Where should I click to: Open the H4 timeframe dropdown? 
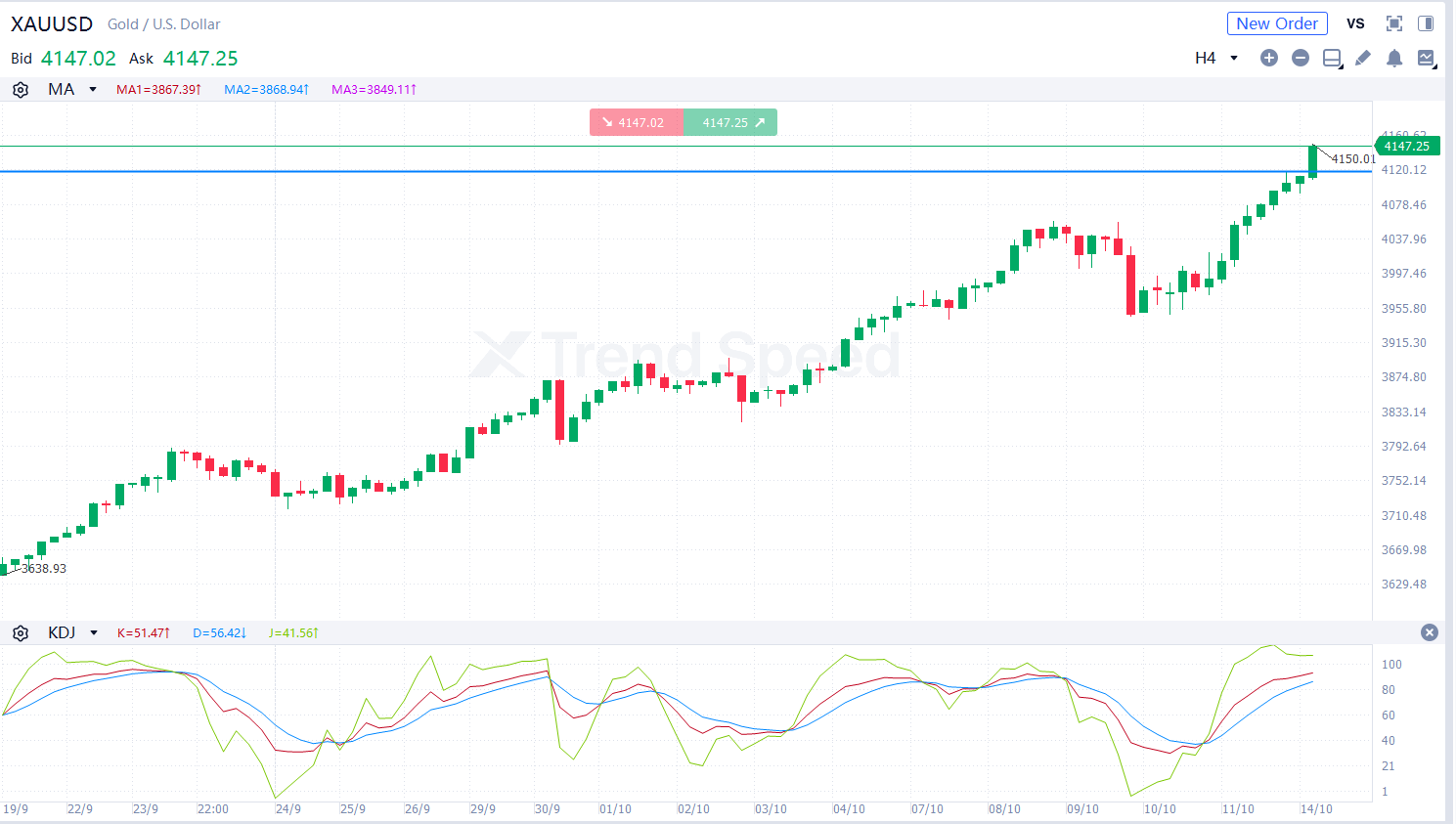(1216, 58)
